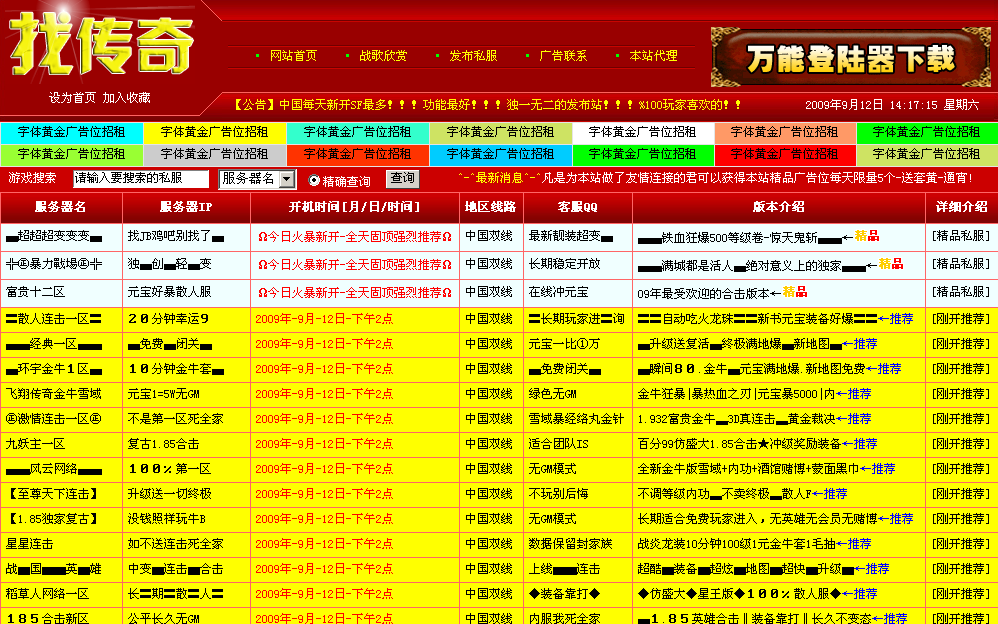Click the gold 精品 badge in 富贵十二区 row
Image resolution: width=998 pixels, height=624 pixels.
tap(795, 291)
